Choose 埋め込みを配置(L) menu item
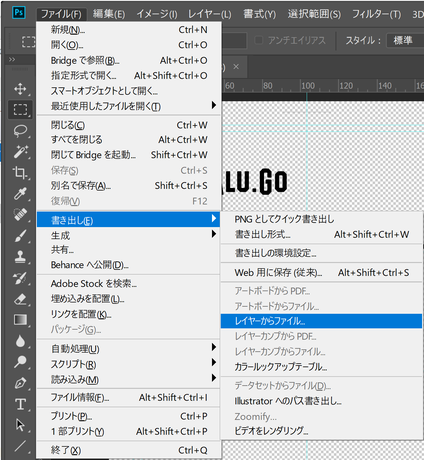 [x=128, y=299]
